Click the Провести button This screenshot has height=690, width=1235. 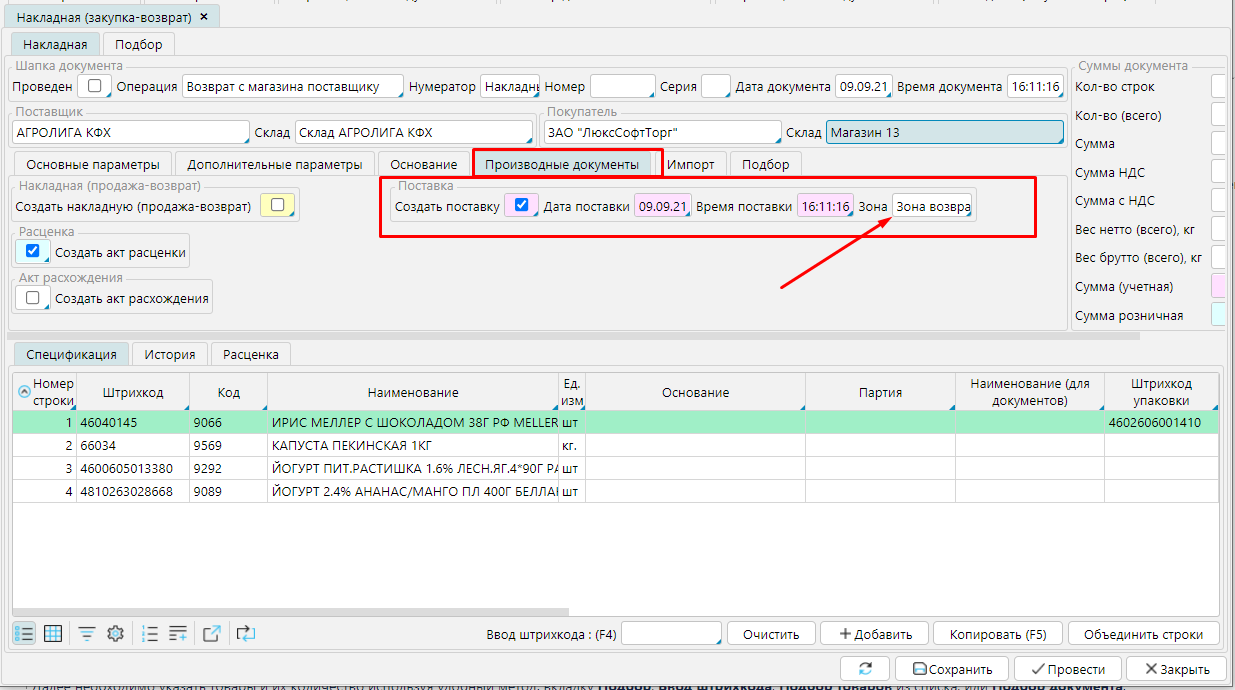(1067, 669)
